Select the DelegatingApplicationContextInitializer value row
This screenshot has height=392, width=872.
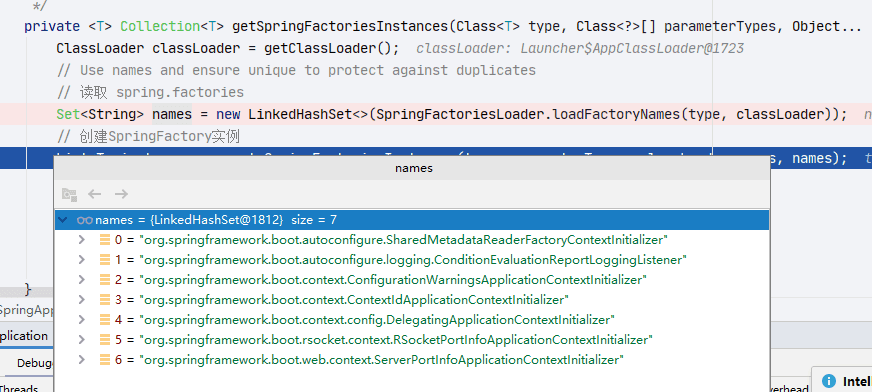click(412, 320)
